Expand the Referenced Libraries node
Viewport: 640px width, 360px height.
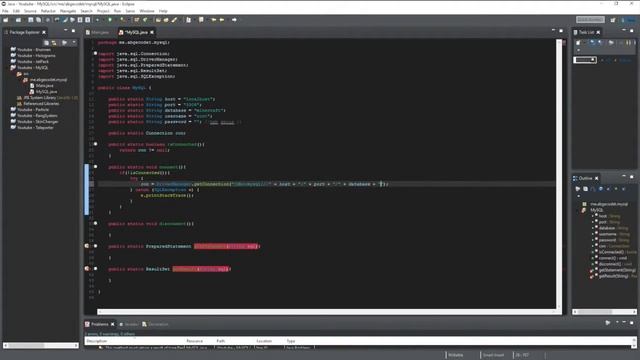pyautogui.click(x=41, y=104)
